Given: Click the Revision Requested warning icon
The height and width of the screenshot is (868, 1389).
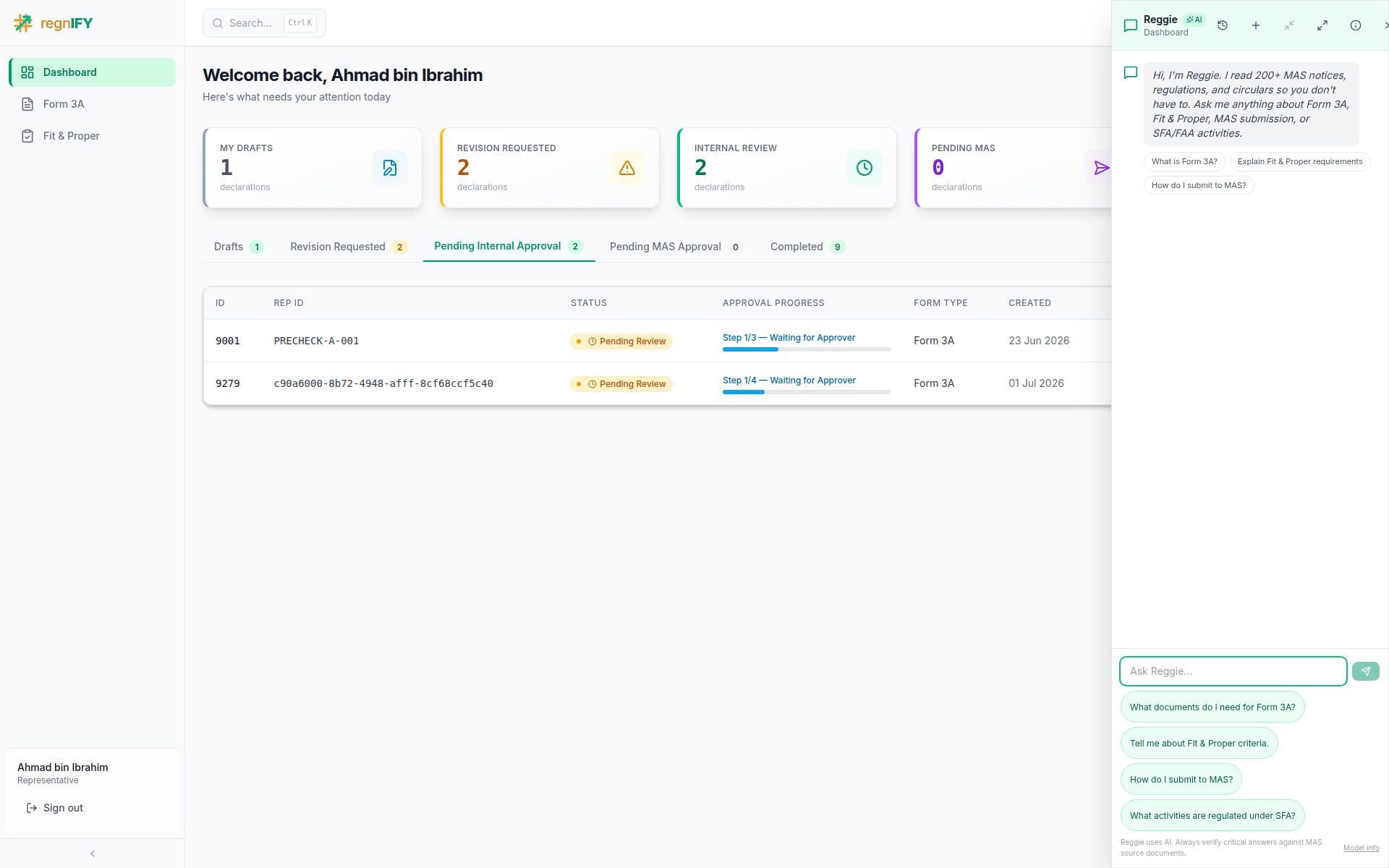Looking at the screenshot, I should click(627, 168).
